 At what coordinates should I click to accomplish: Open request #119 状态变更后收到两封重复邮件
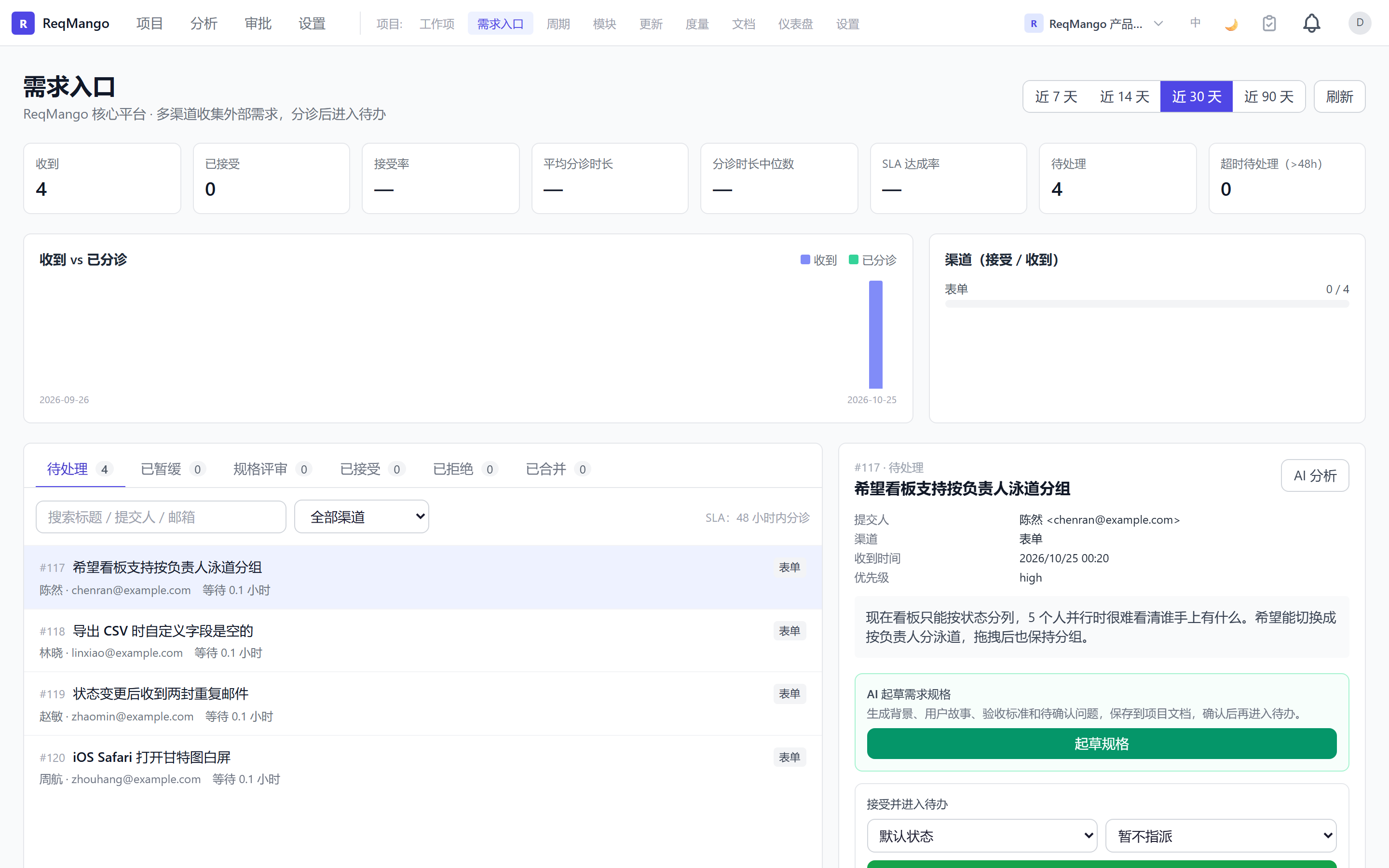coord(423,704)
